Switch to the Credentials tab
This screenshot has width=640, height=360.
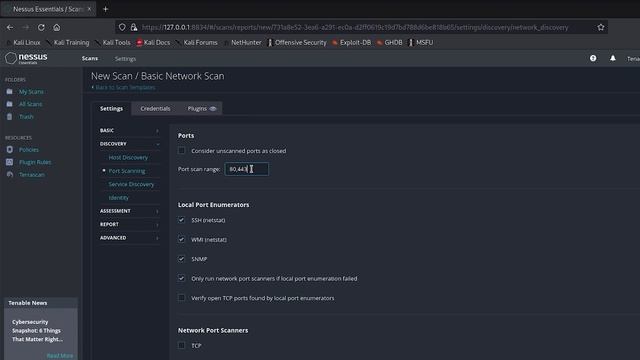(155, 109)
